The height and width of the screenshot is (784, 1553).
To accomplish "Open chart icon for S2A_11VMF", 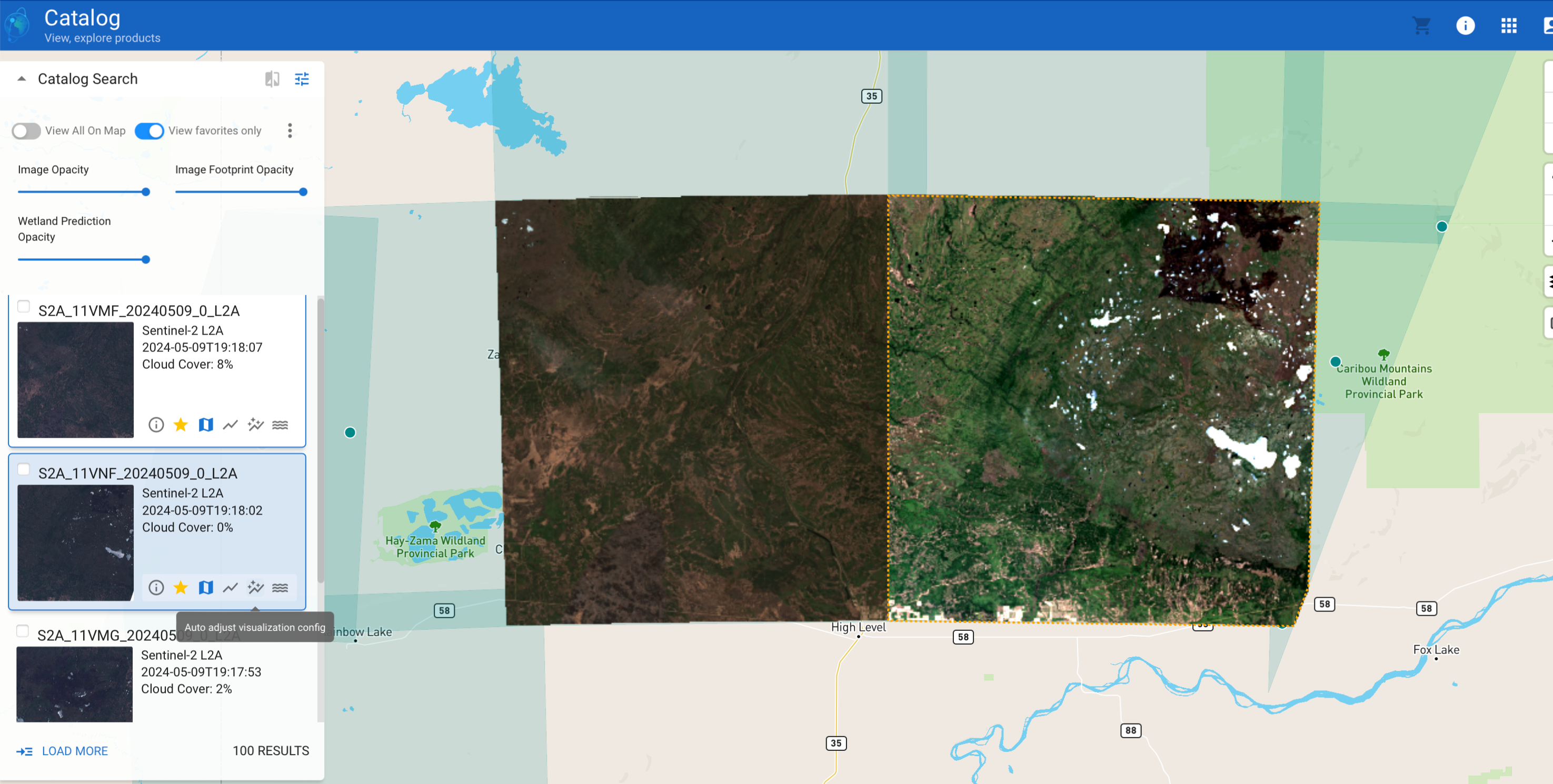I will coord(230,425).
